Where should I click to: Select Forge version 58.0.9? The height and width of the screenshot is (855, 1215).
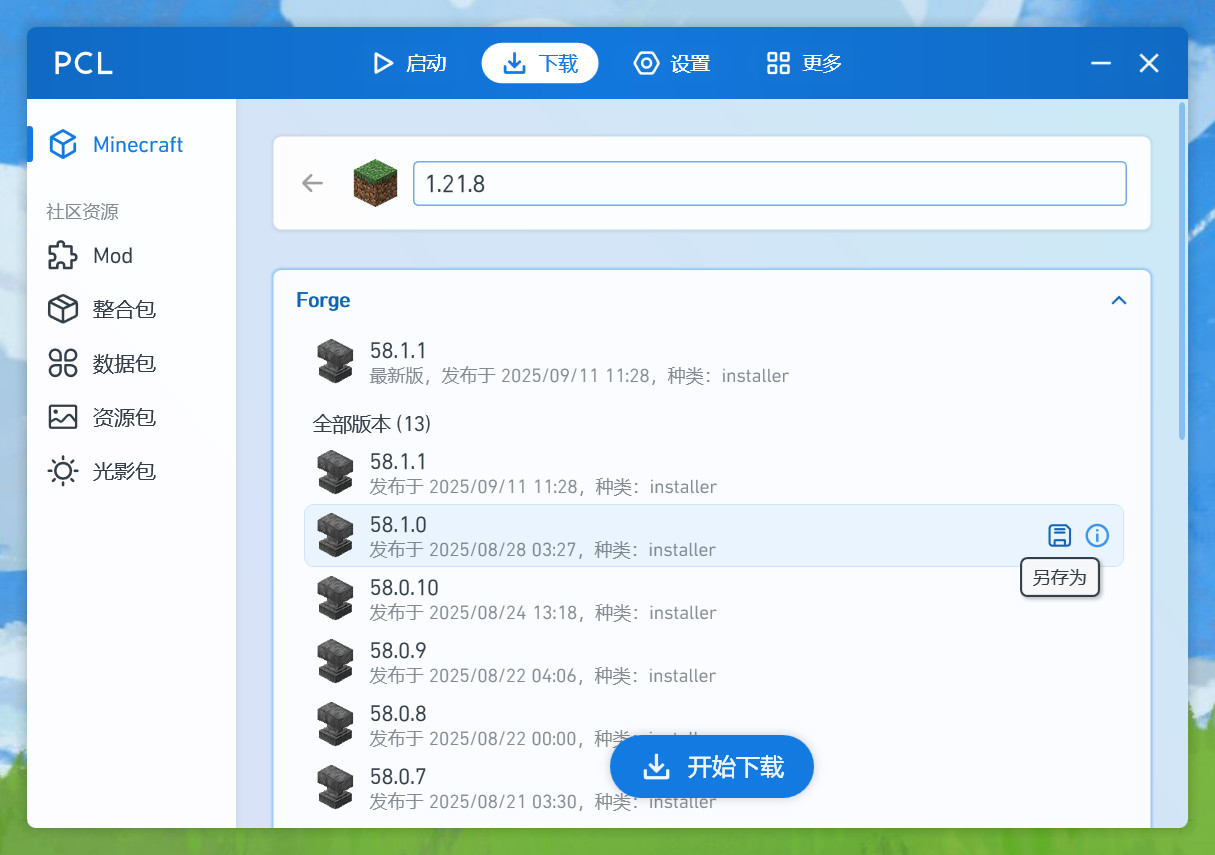(714, 662)
